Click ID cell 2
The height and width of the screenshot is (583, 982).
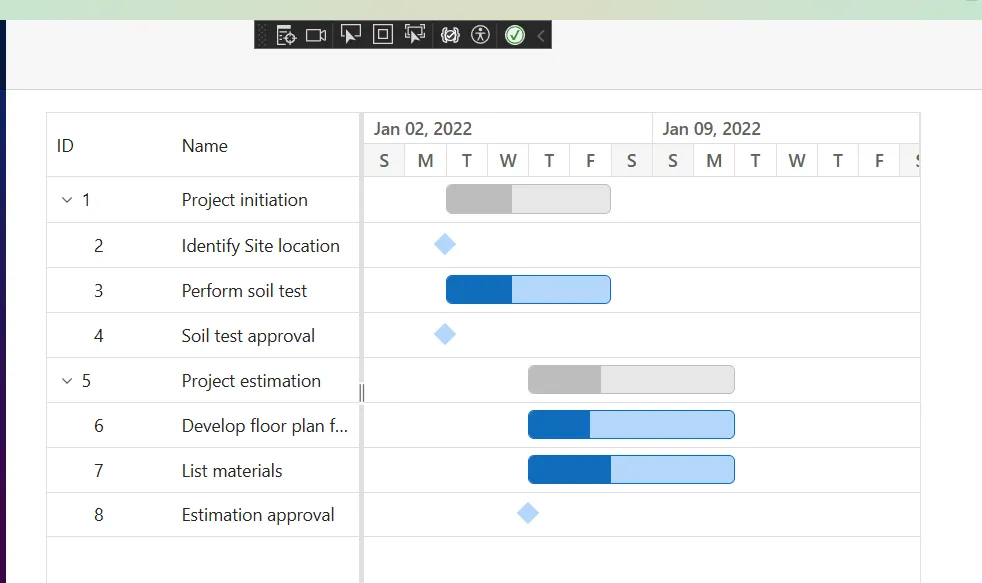point(109,245)
